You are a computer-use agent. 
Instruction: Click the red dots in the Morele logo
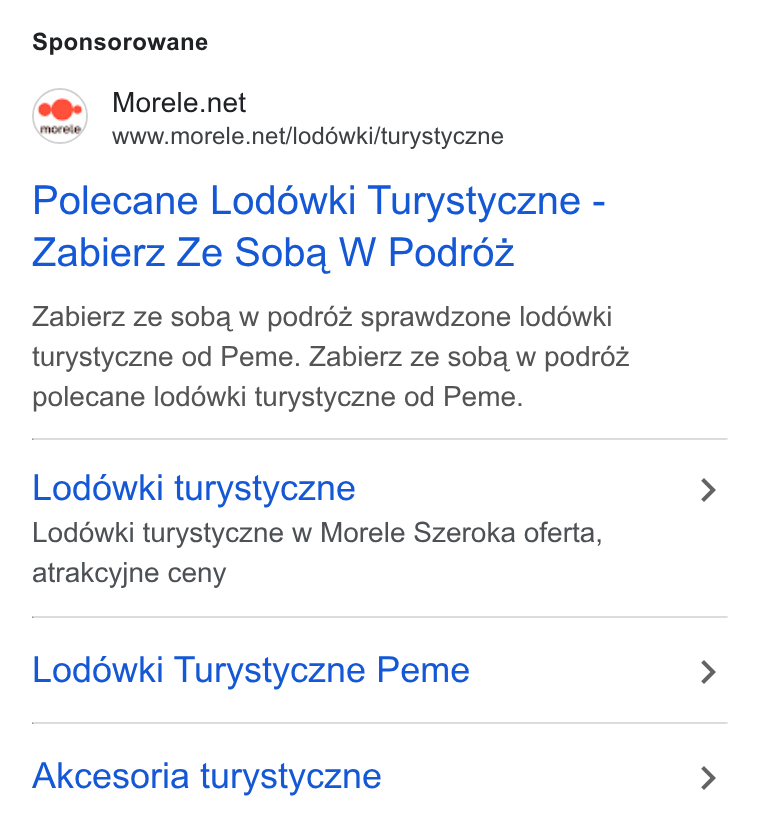pos(60,109)
